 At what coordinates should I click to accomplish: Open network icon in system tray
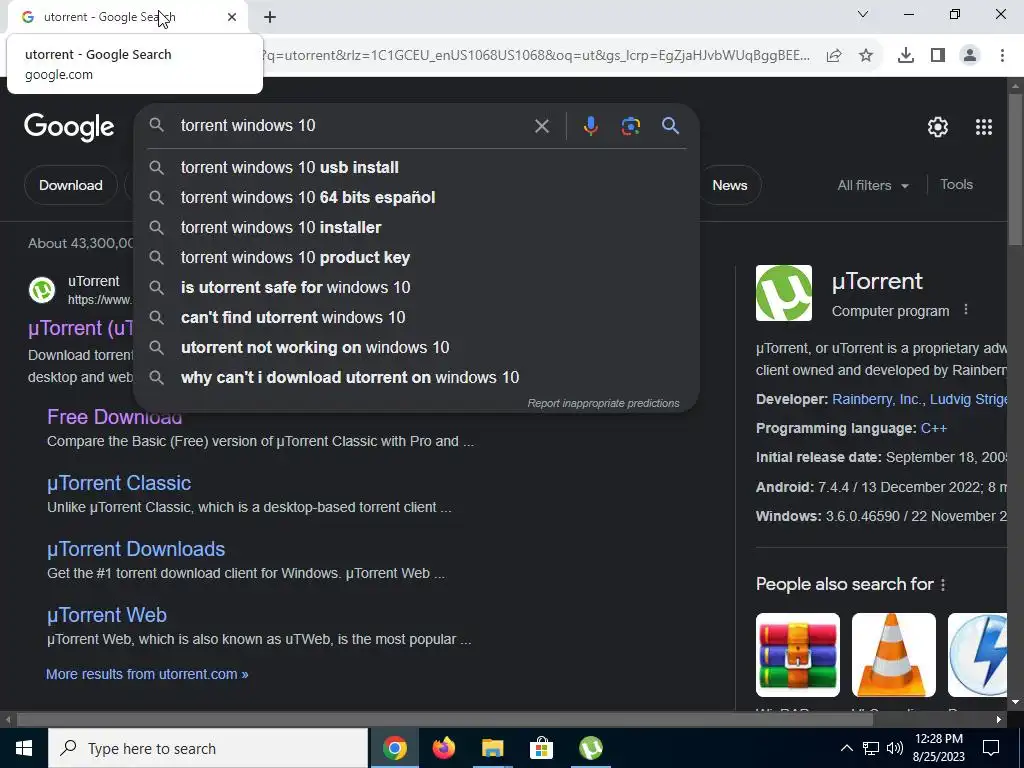[x=871, y=748]
